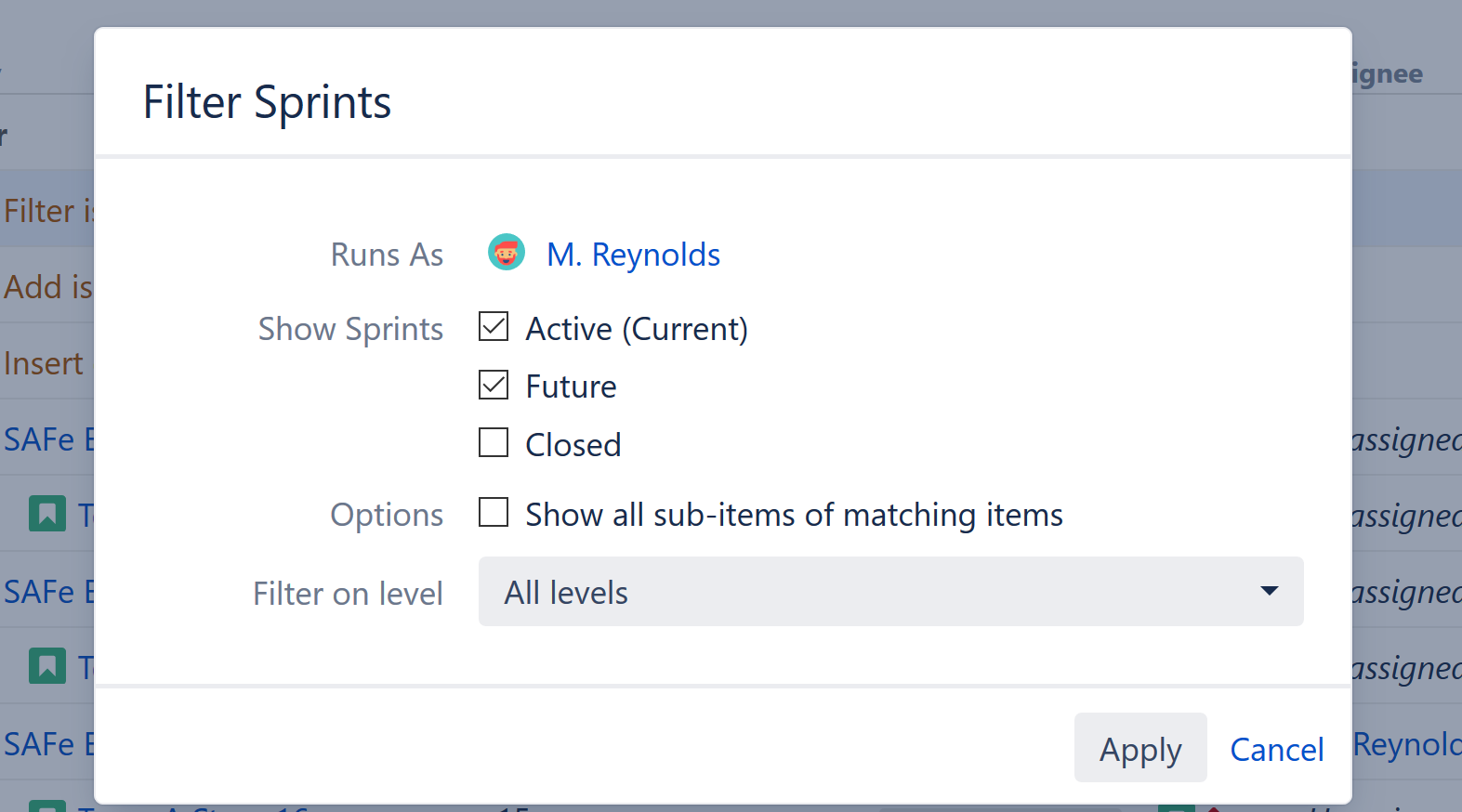Click the topmost Unassigned cell in background

[1405, 439]
